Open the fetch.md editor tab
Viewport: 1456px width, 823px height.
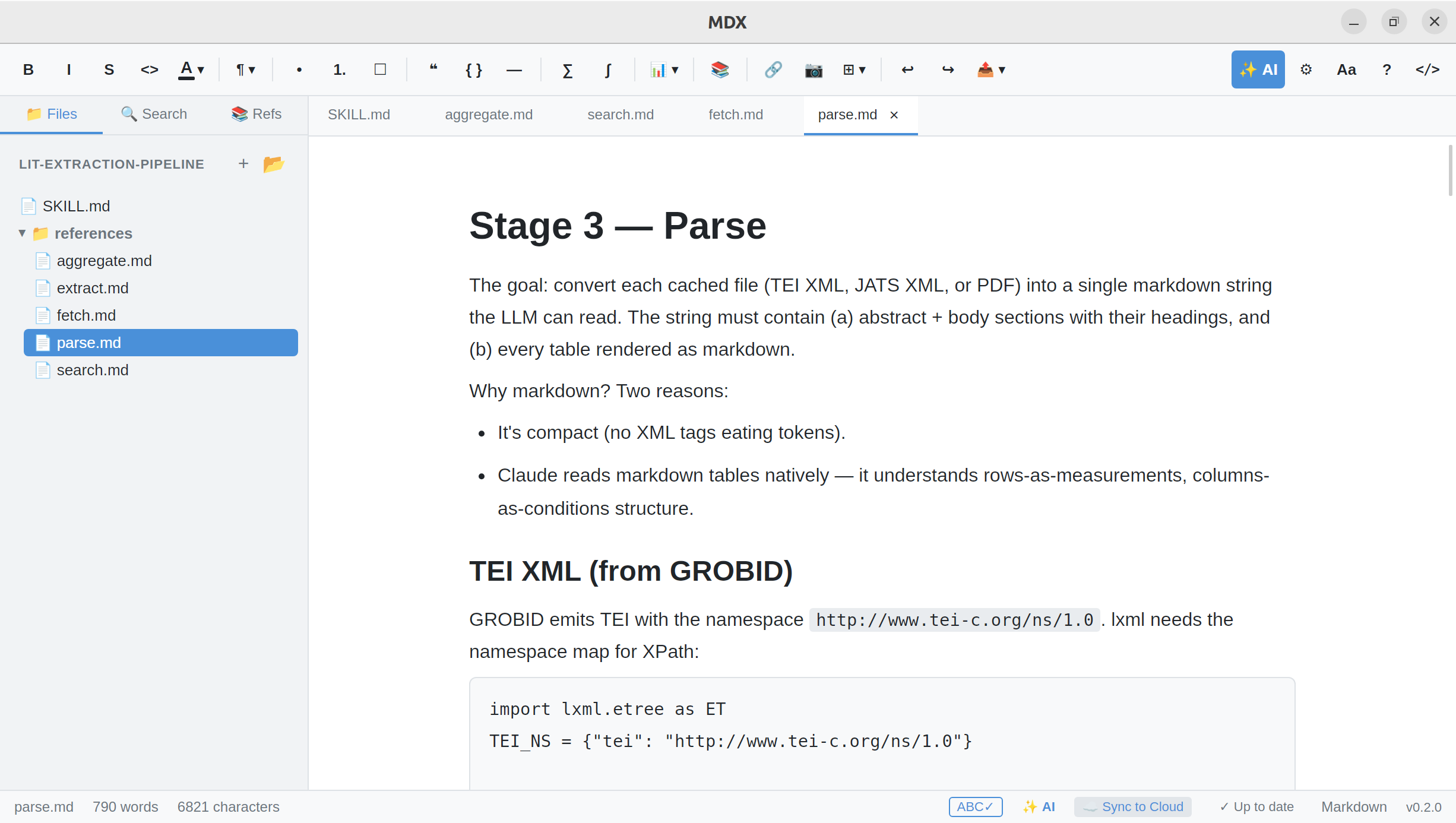coord(736,115)
